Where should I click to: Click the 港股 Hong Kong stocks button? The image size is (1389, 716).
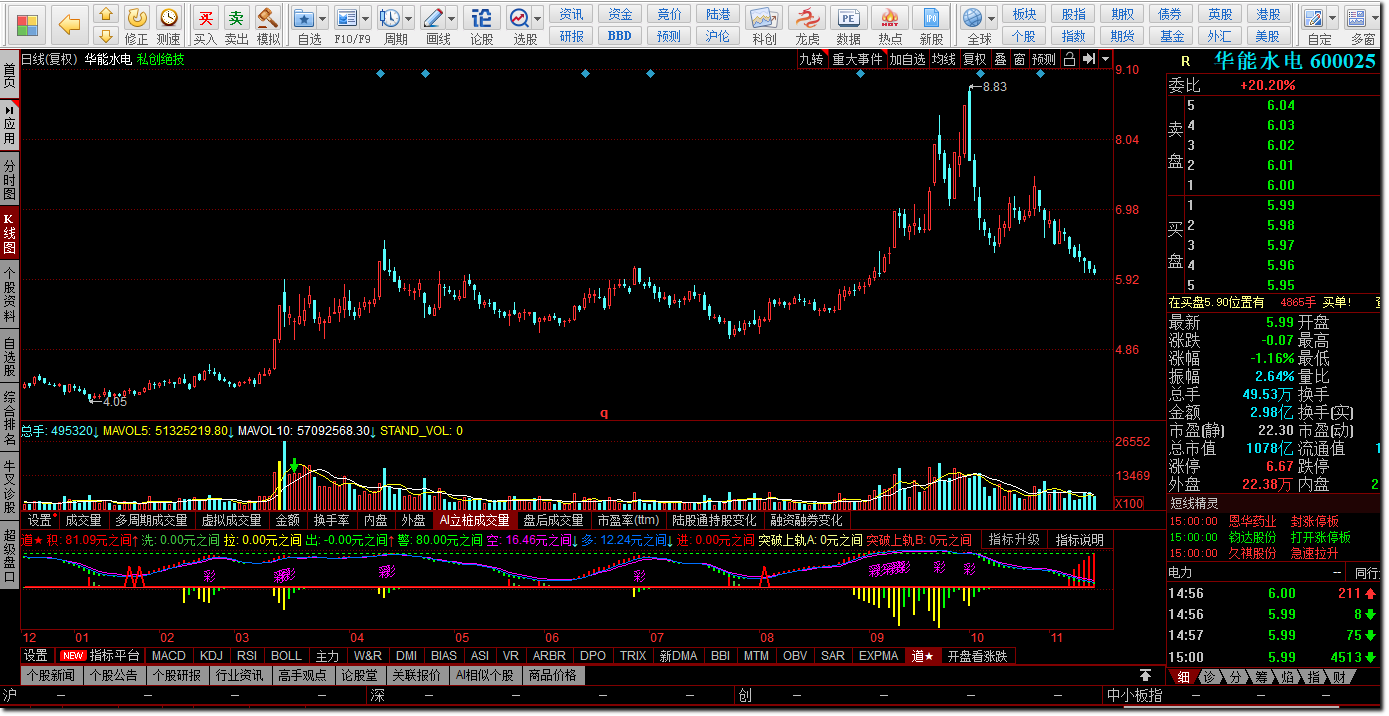pos(1269,14)
